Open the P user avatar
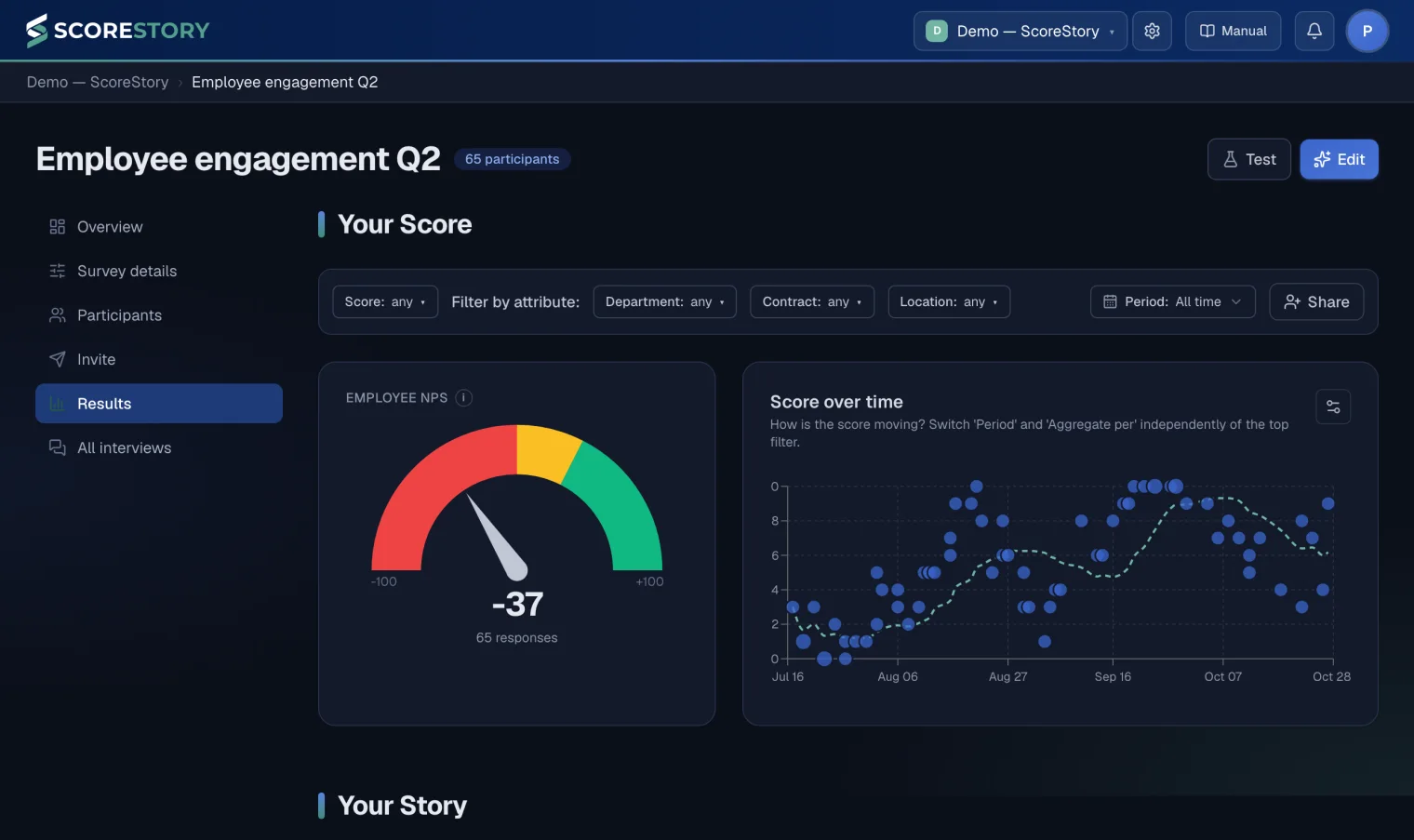This screenshot has width=1414, height=840. click(x=1367, y=31)
